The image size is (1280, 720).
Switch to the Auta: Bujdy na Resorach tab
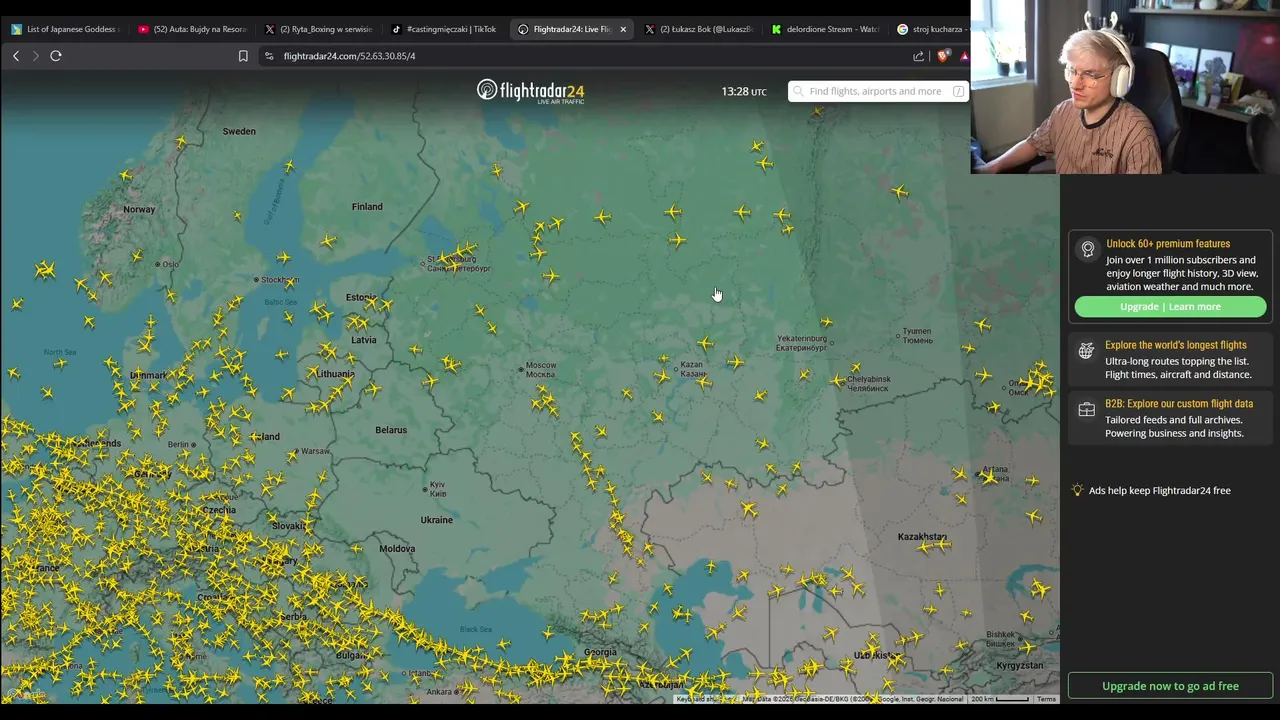point(190,29)
